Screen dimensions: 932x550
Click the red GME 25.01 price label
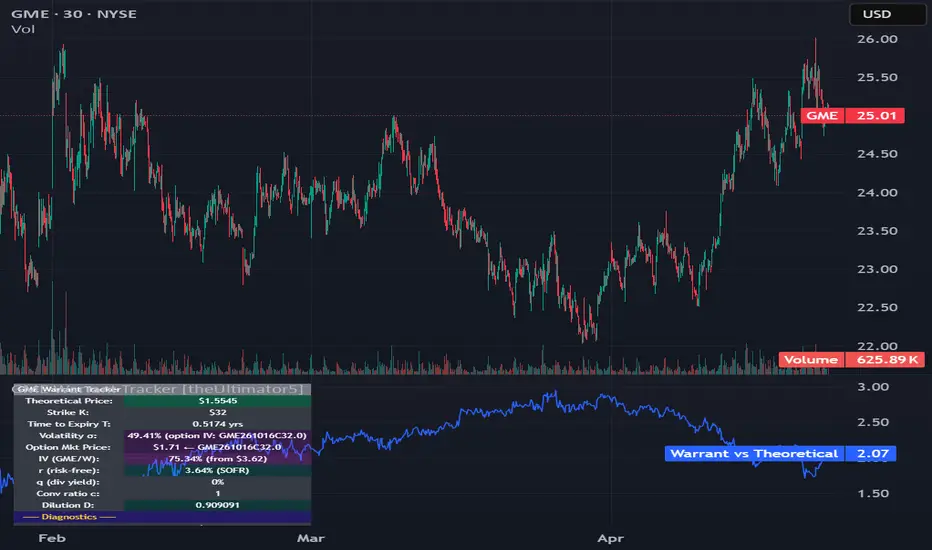(x=852, y=115)
